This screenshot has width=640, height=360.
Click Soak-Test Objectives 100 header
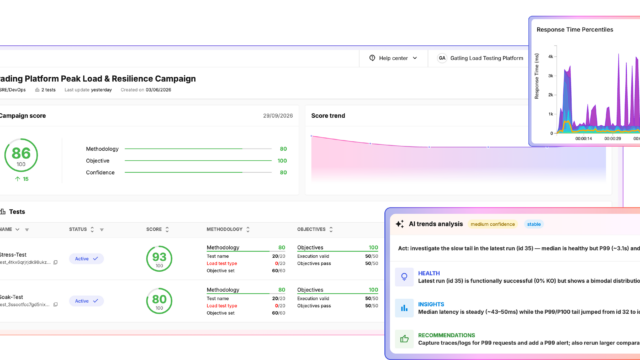(x=338, y=290)
